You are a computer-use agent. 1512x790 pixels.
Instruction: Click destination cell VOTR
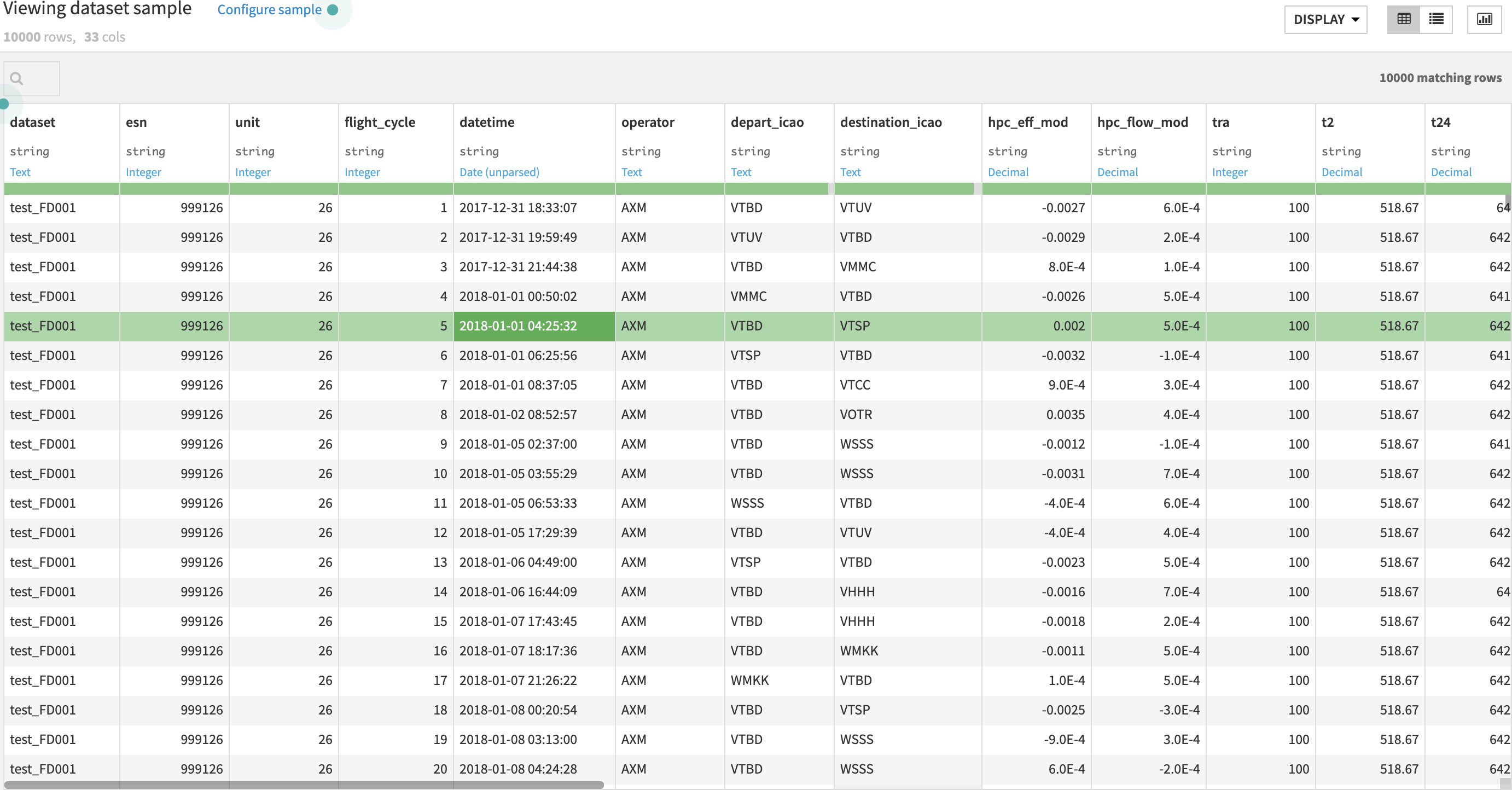(x=908, y=414)
